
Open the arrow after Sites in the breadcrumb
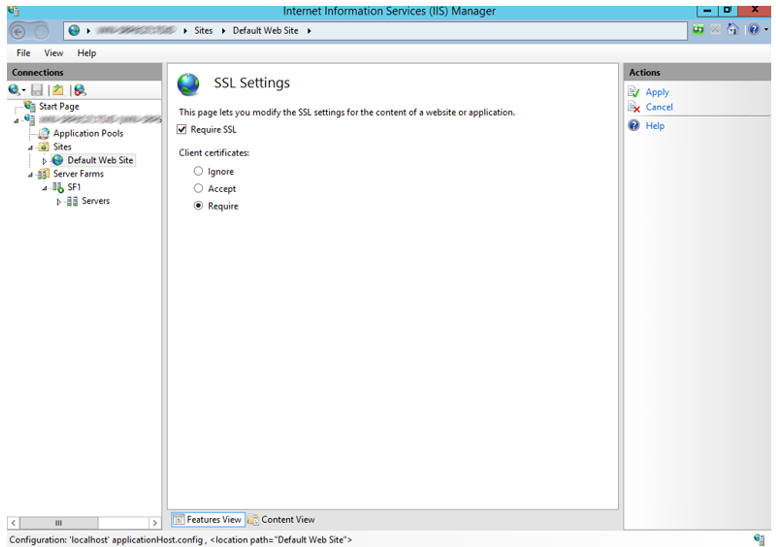coord(223,31)
